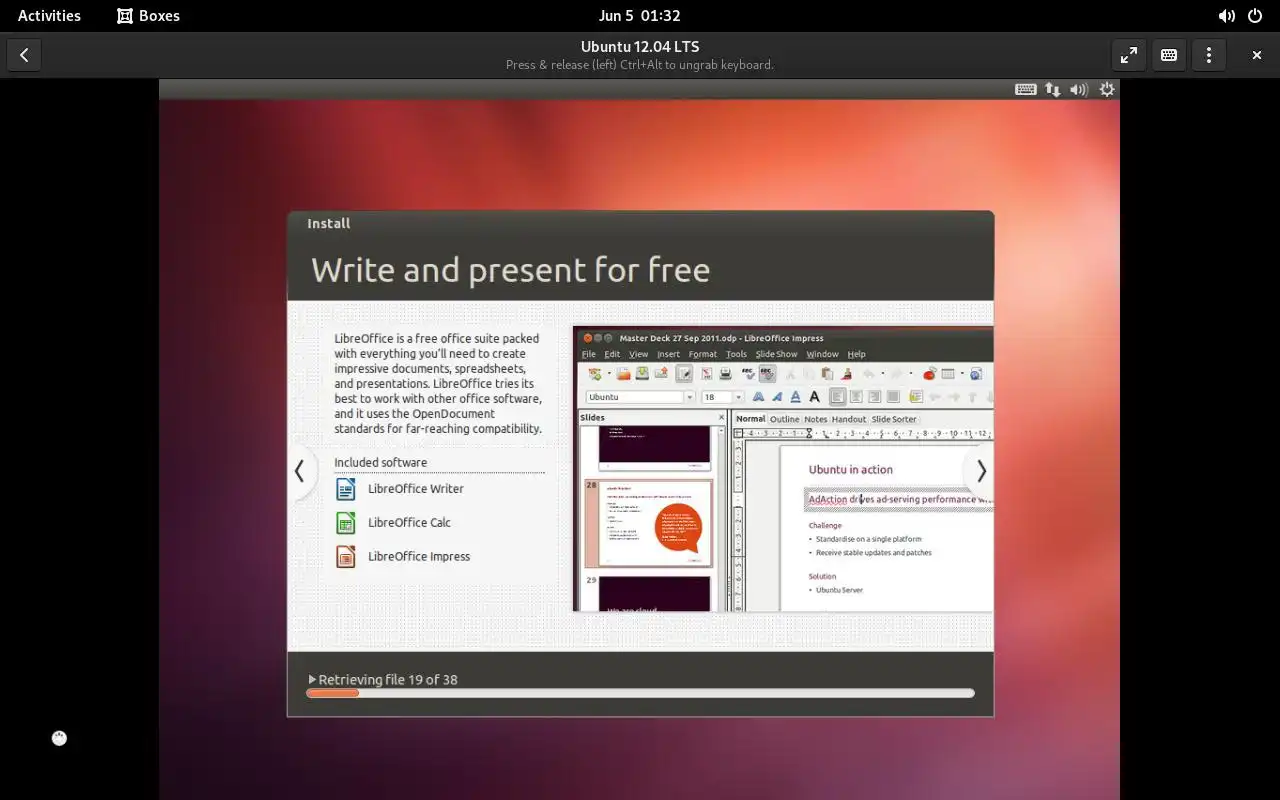Click the LibreOffice Calc label
The height and width of the screenshot is (800, 1280).
[409, 523]
